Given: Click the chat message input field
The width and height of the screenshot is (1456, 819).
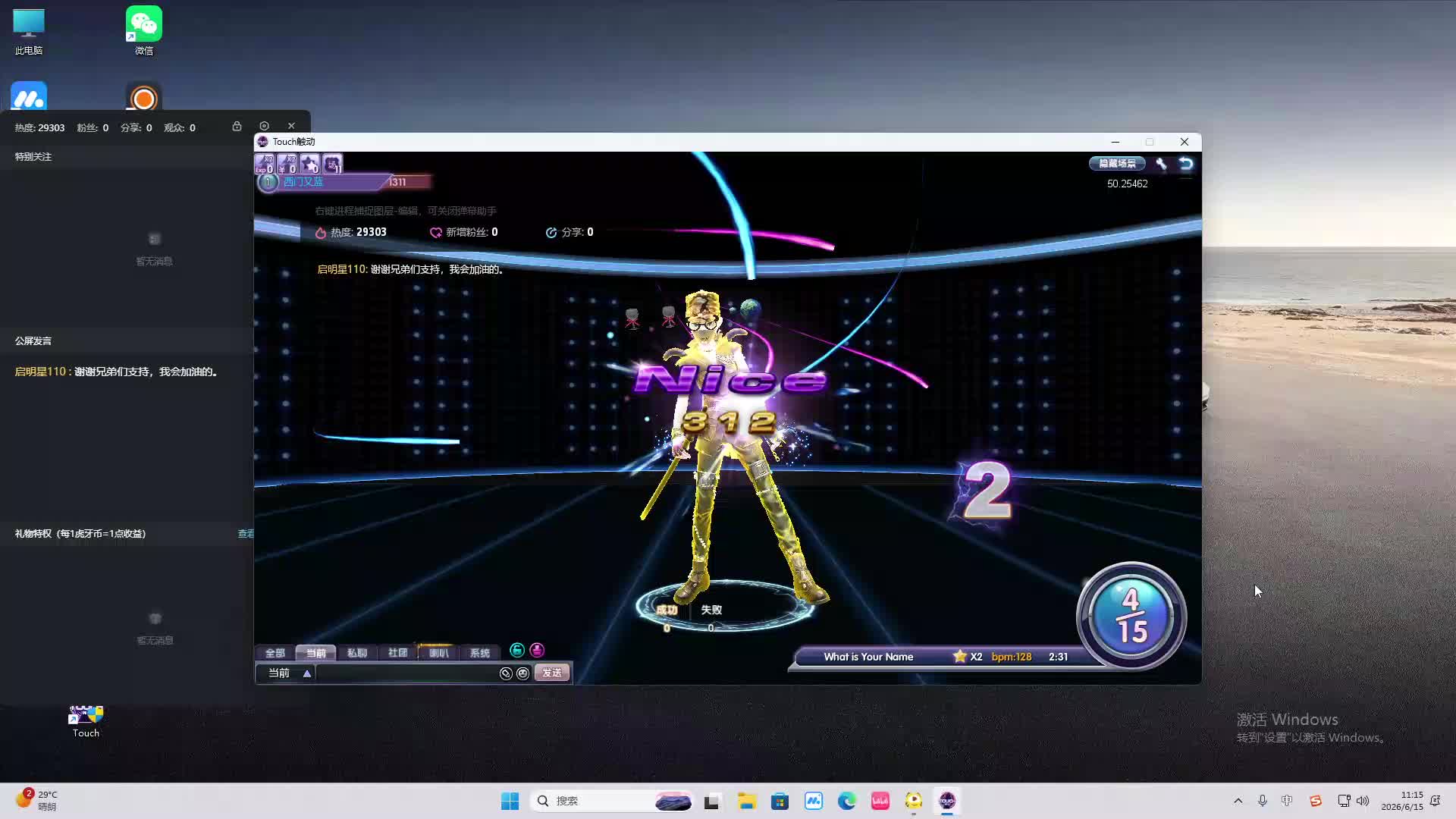Looking at the screenshot, I should point(406,673).
